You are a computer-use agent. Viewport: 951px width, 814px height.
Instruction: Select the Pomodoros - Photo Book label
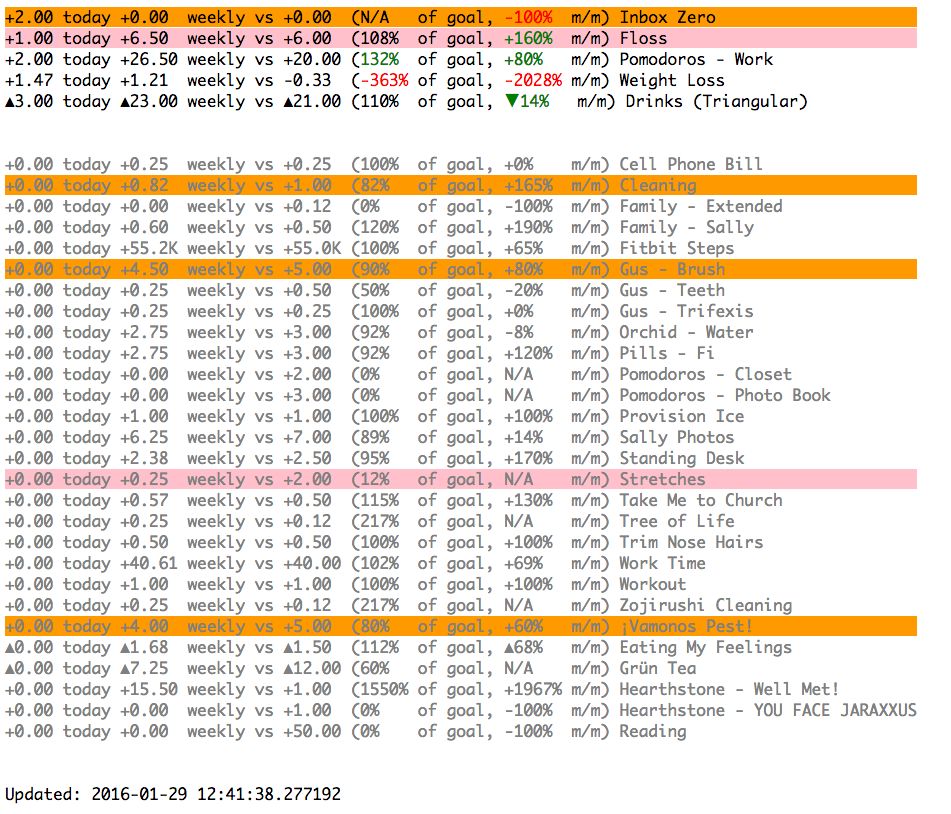tap(724, 395)
